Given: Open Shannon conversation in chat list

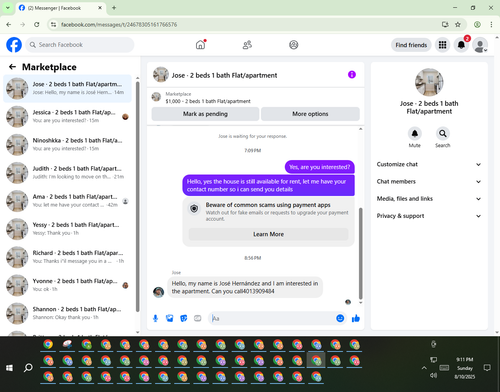Looking at the screenshot, I should pos(67,313).
